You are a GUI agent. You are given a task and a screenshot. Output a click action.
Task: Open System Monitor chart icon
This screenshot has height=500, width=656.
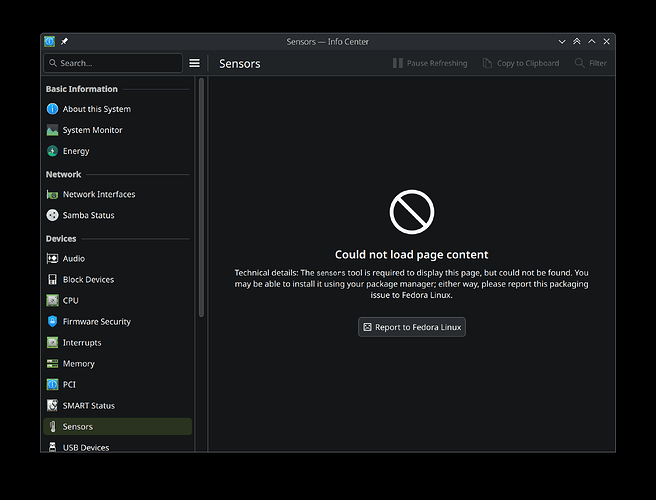pyautogui.click(x=52, y=130)
